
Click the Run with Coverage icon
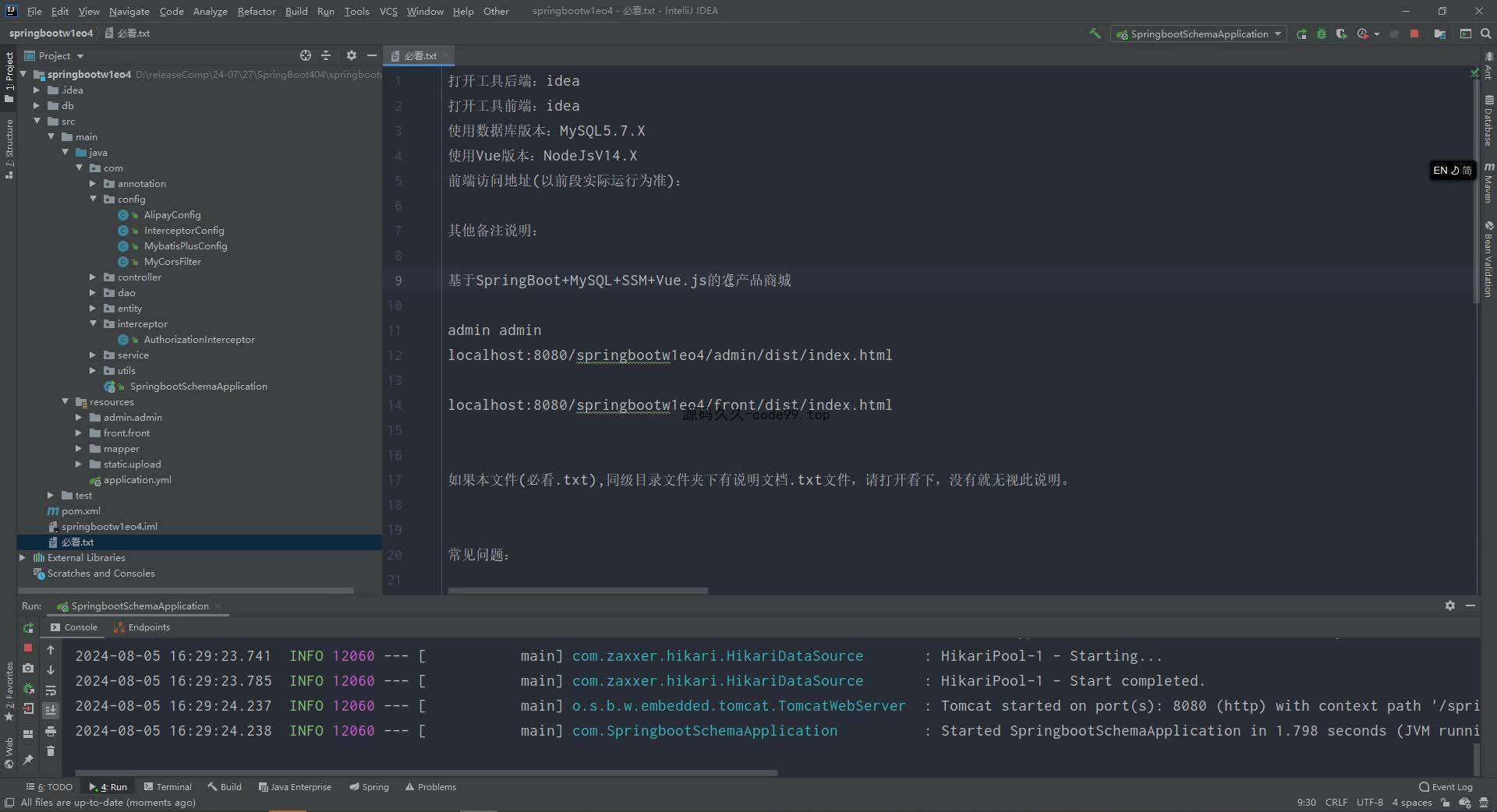coord(1341,34)
